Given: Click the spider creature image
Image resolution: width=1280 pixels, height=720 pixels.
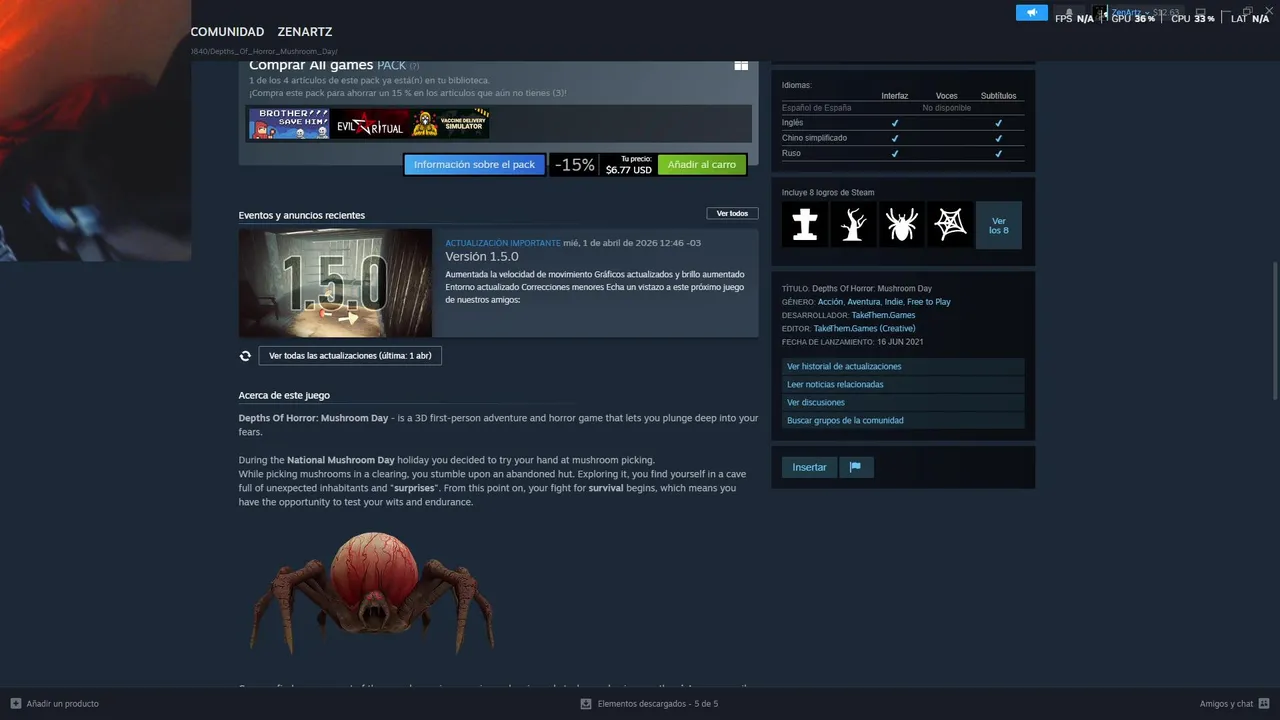Looking at the screenshot, I should pos(371,593).
